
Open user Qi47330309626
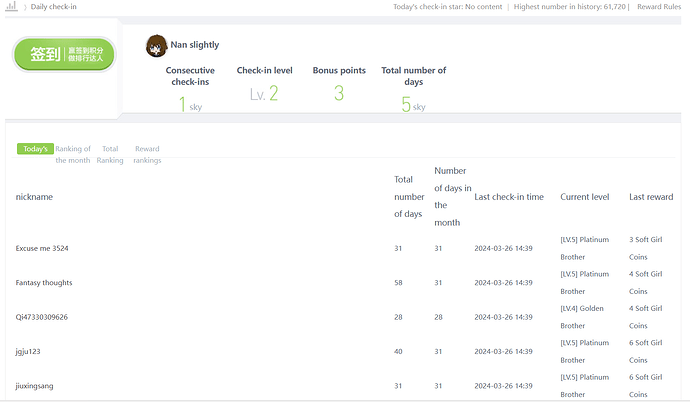[42, 317]
